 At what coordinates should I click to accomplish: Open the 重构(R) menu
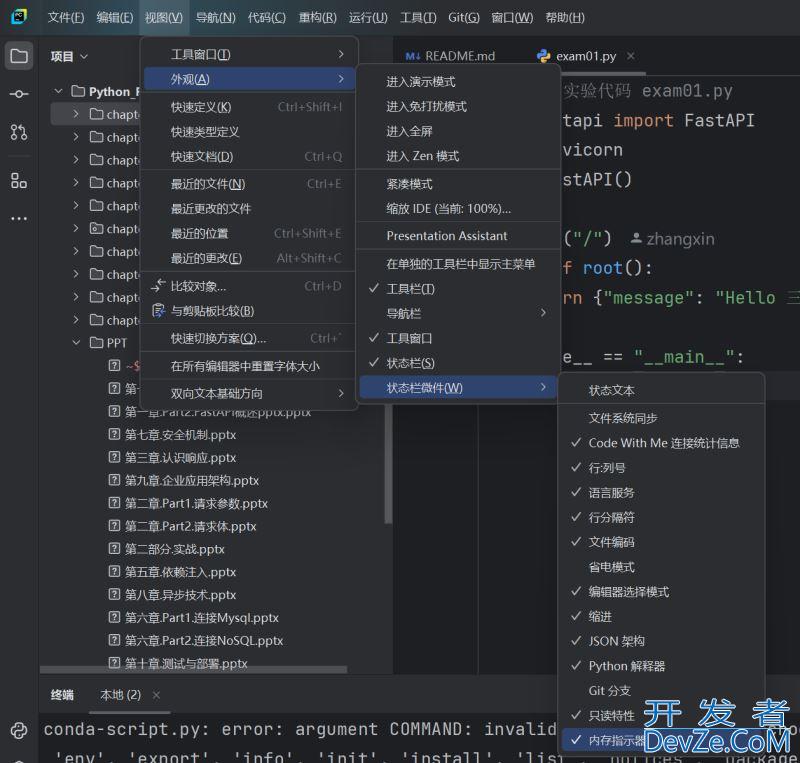click(317, 17)
